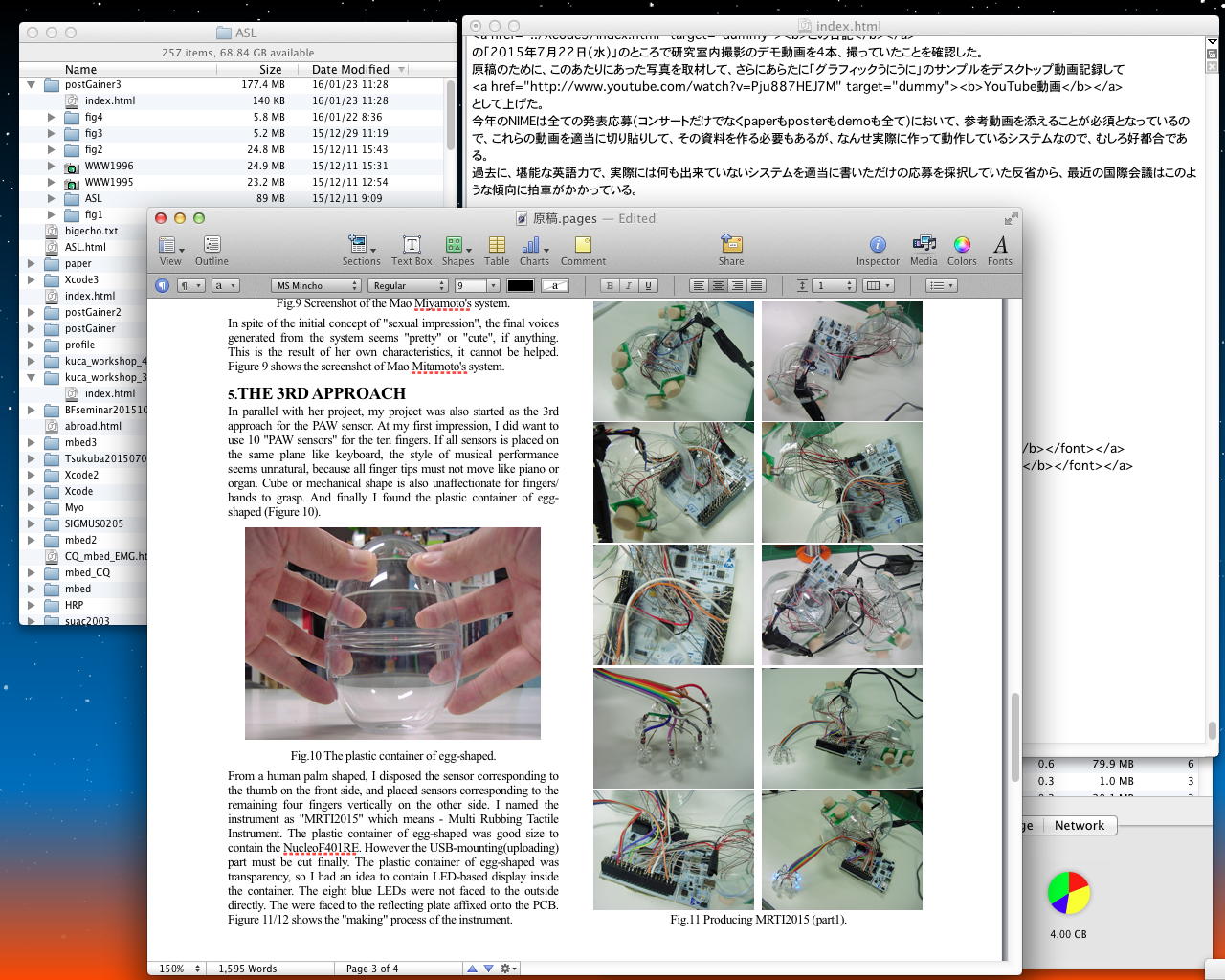The image size is (1225, 980).
Task: Open the text background color well
Action: click(x=555, y=285)
